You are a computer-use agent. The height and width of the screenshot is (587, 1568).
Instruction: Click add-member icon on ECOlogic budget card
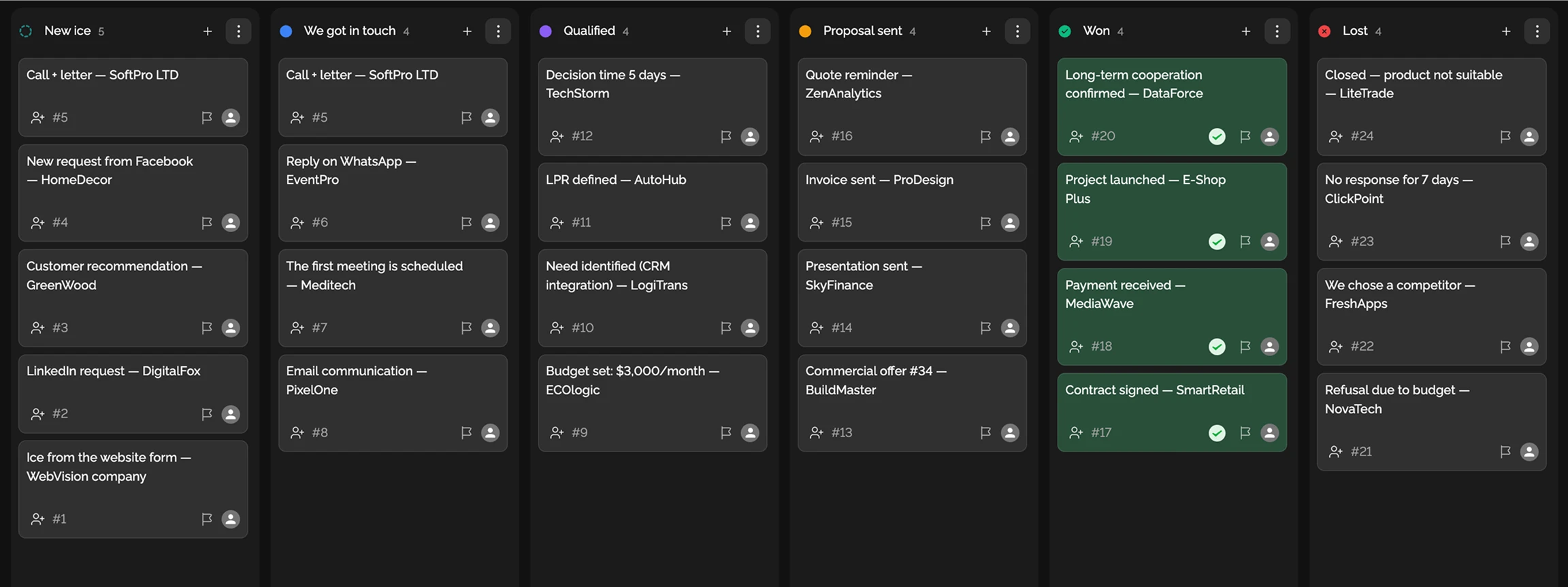tap(557, 432)
